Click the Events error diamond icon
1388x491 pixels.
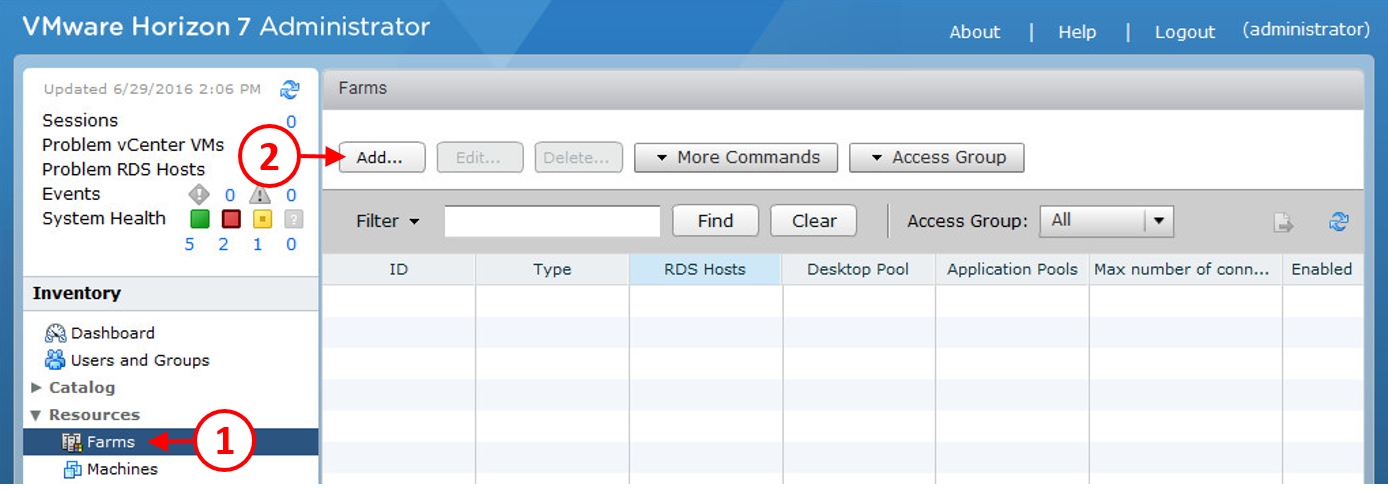198,195
